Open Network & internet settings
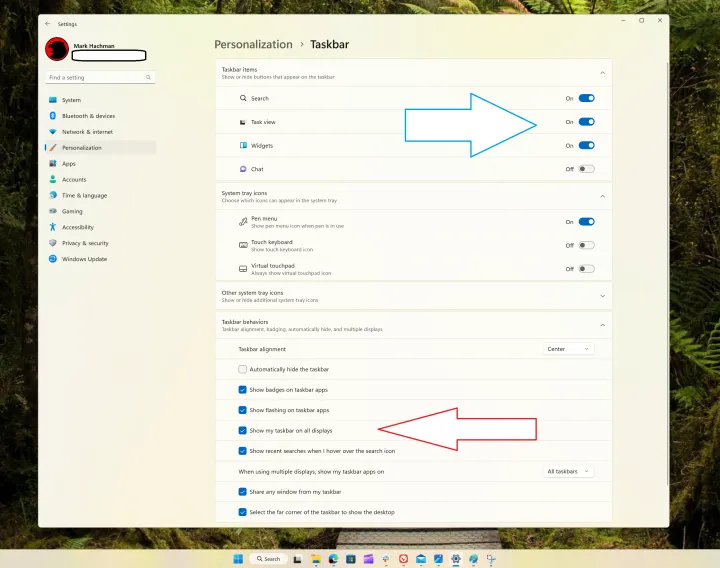Viewport: 720px width, 568px height. [x=87, y=132]
